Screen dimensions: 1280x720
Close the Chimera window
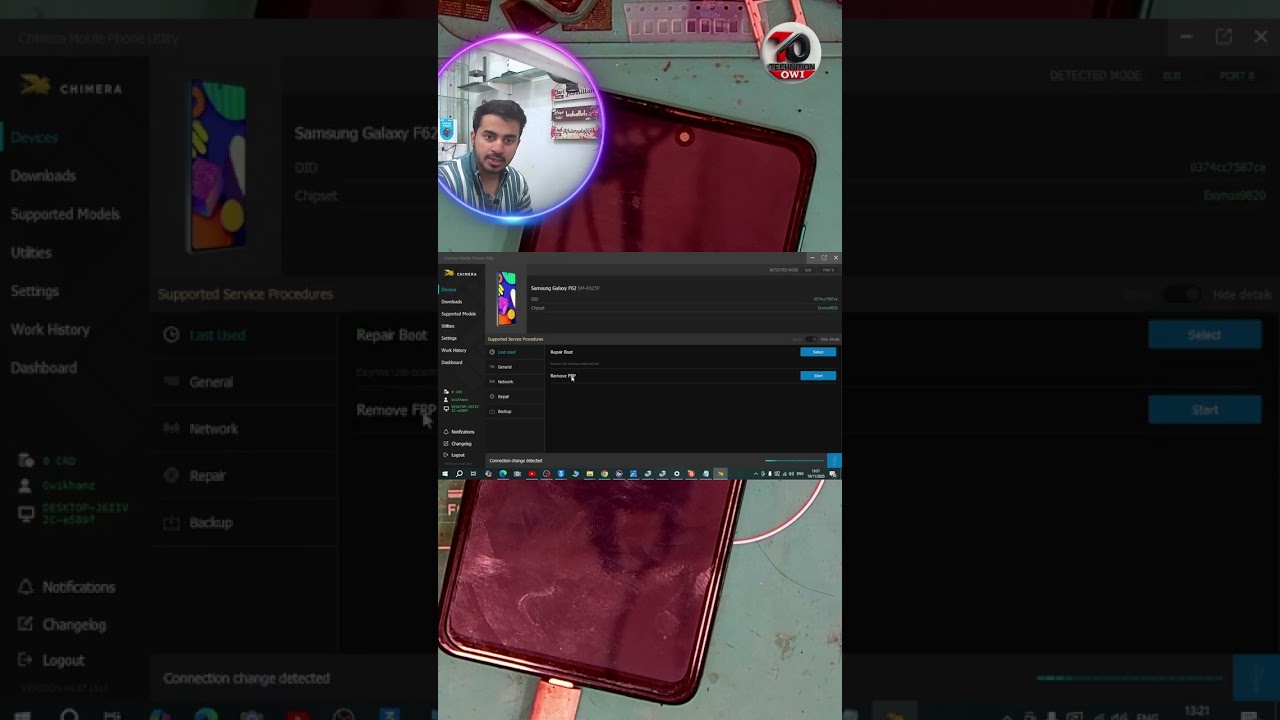point(836,258)
